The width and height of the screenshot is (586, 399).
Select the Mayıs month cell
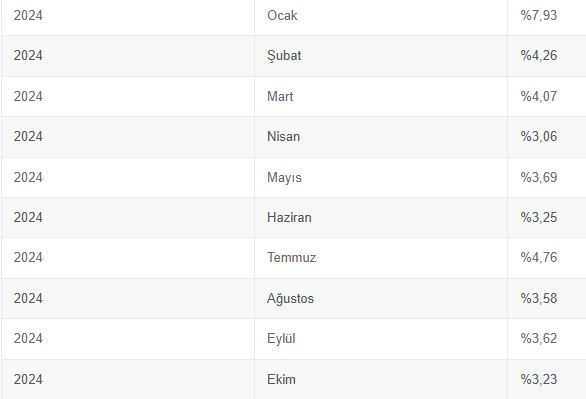(x=381, y=177)
